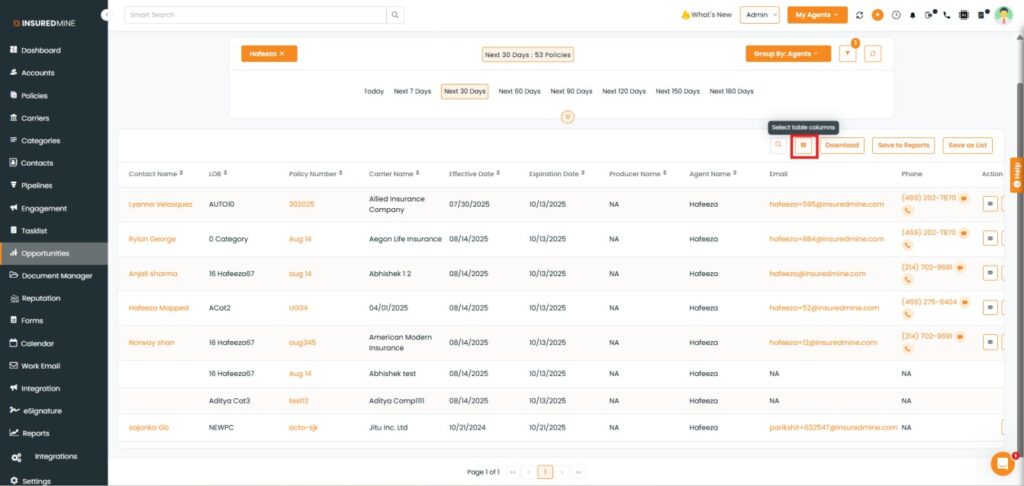Image resolution: width=1024 pixels, height=486 pixels.
Task: Click the Download button
Action: [842, 145]
